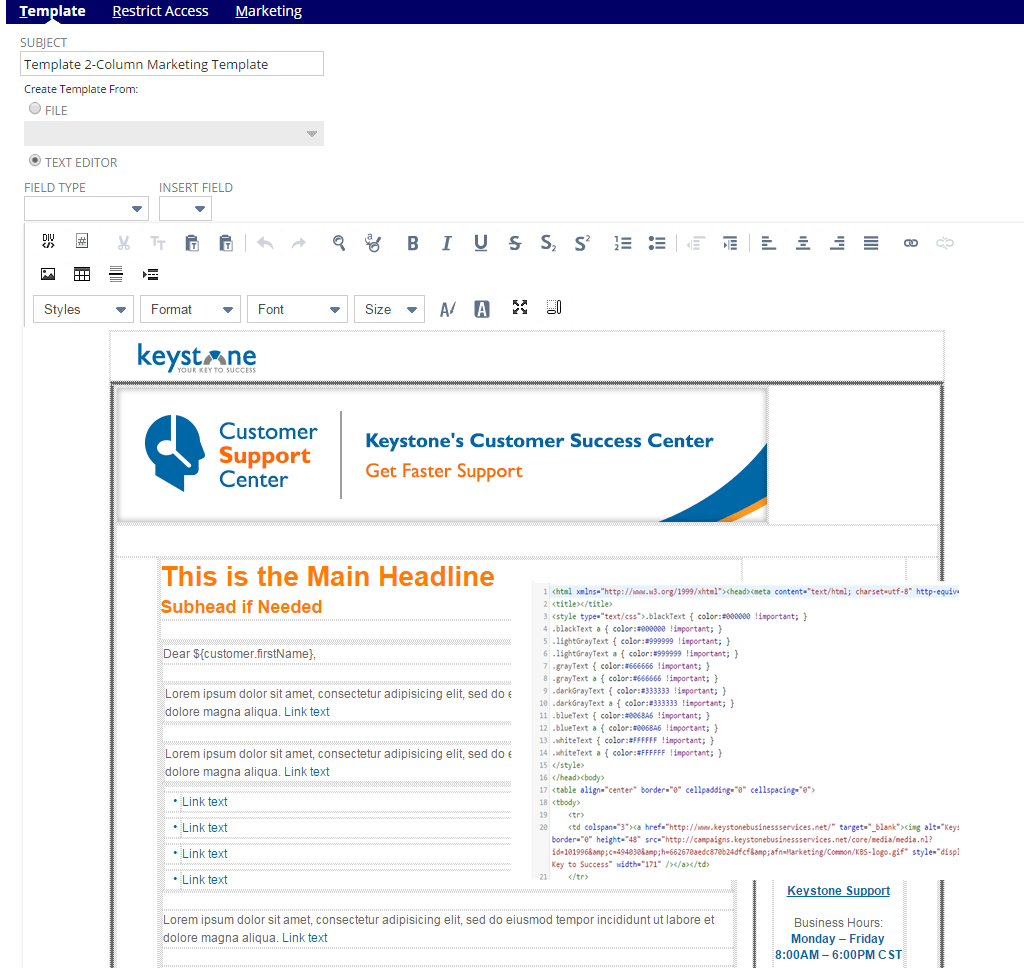Image resolution: width=1024 pixels, height=968 pixels.
Task: Open the Size dropdown
Action: pyautogui.click(x=390, y=310)
